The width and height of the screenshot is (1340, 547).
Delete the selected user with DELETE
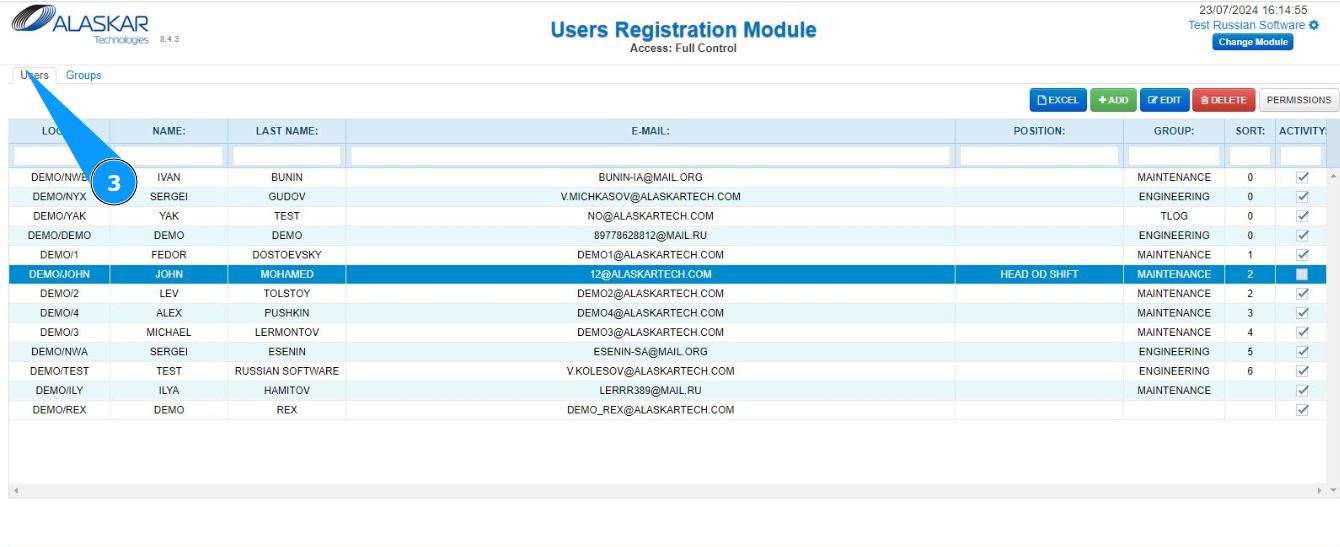click(1223, 100)
